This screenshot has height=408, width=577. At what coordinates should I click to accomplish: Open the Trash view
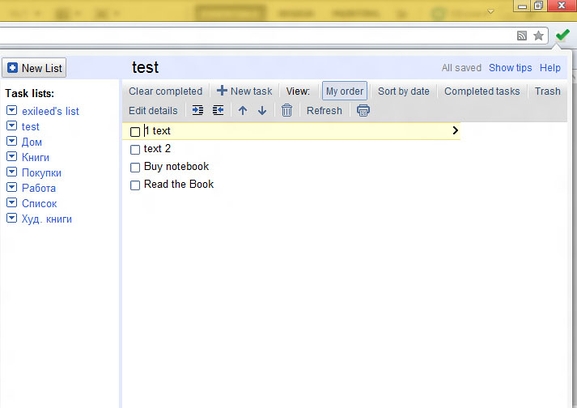tap(548, 91)
